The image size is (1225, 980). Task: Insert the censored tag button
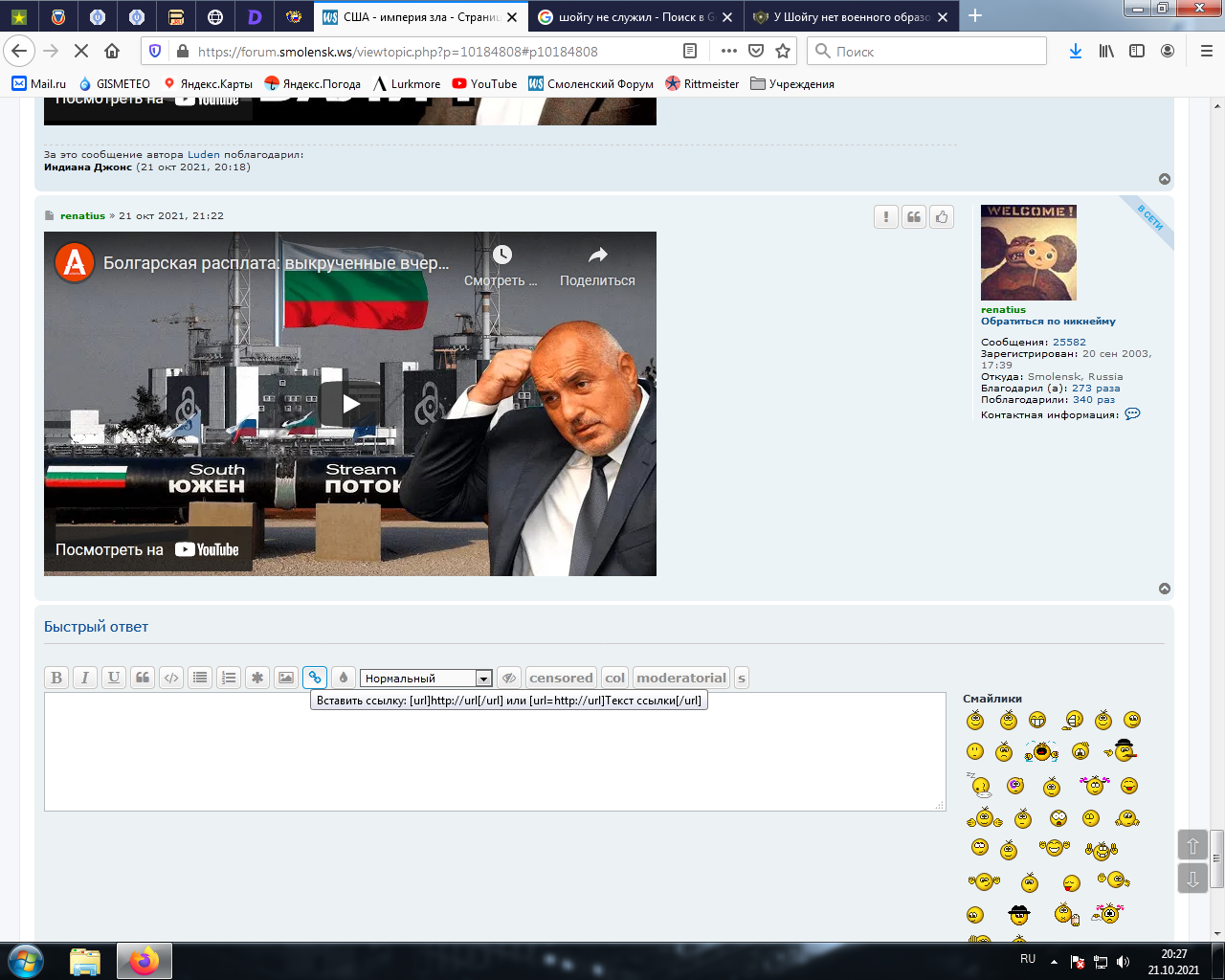pos(561,678)
